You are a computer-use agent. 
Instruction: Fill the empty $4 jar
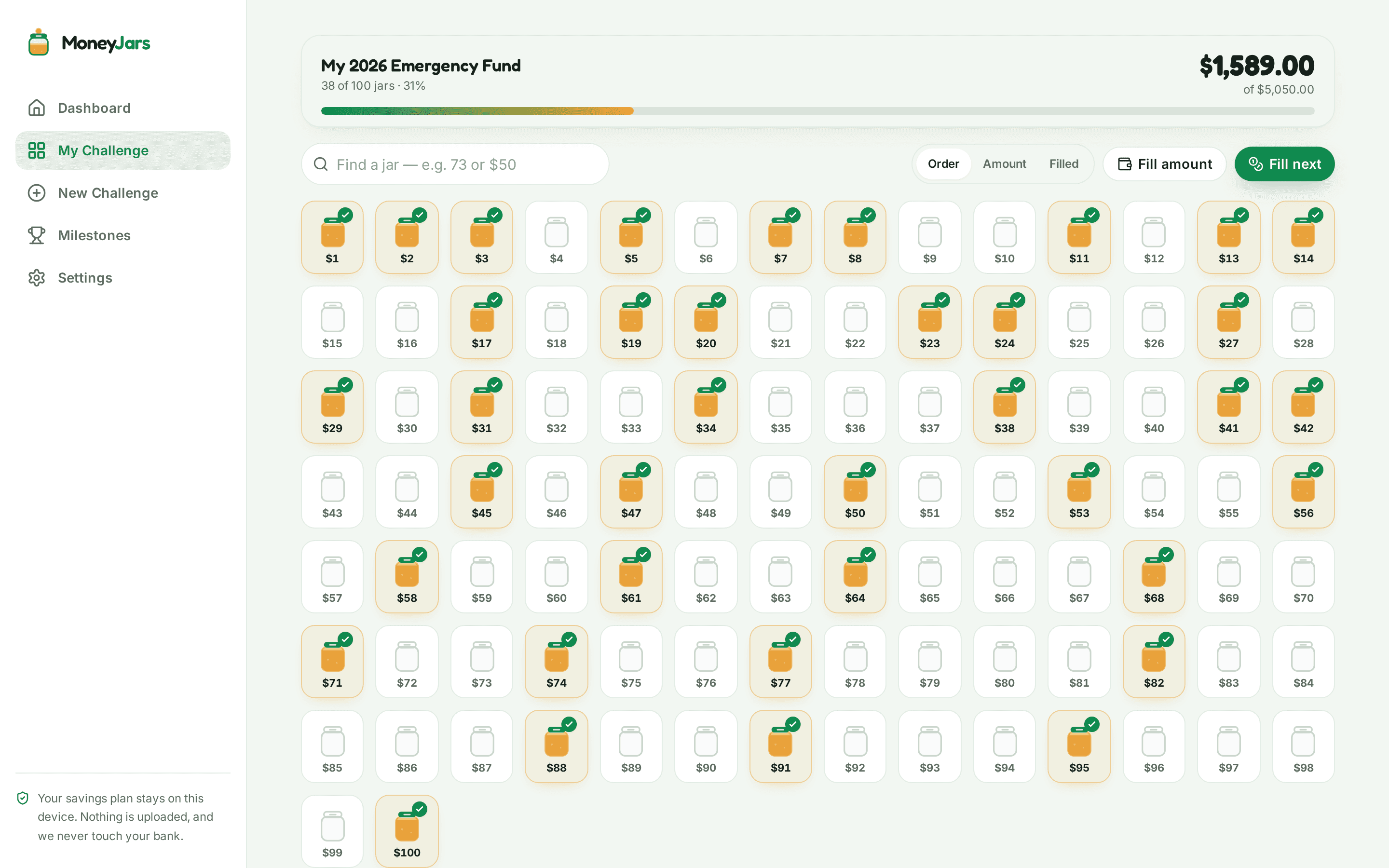(x=557, y=237)
